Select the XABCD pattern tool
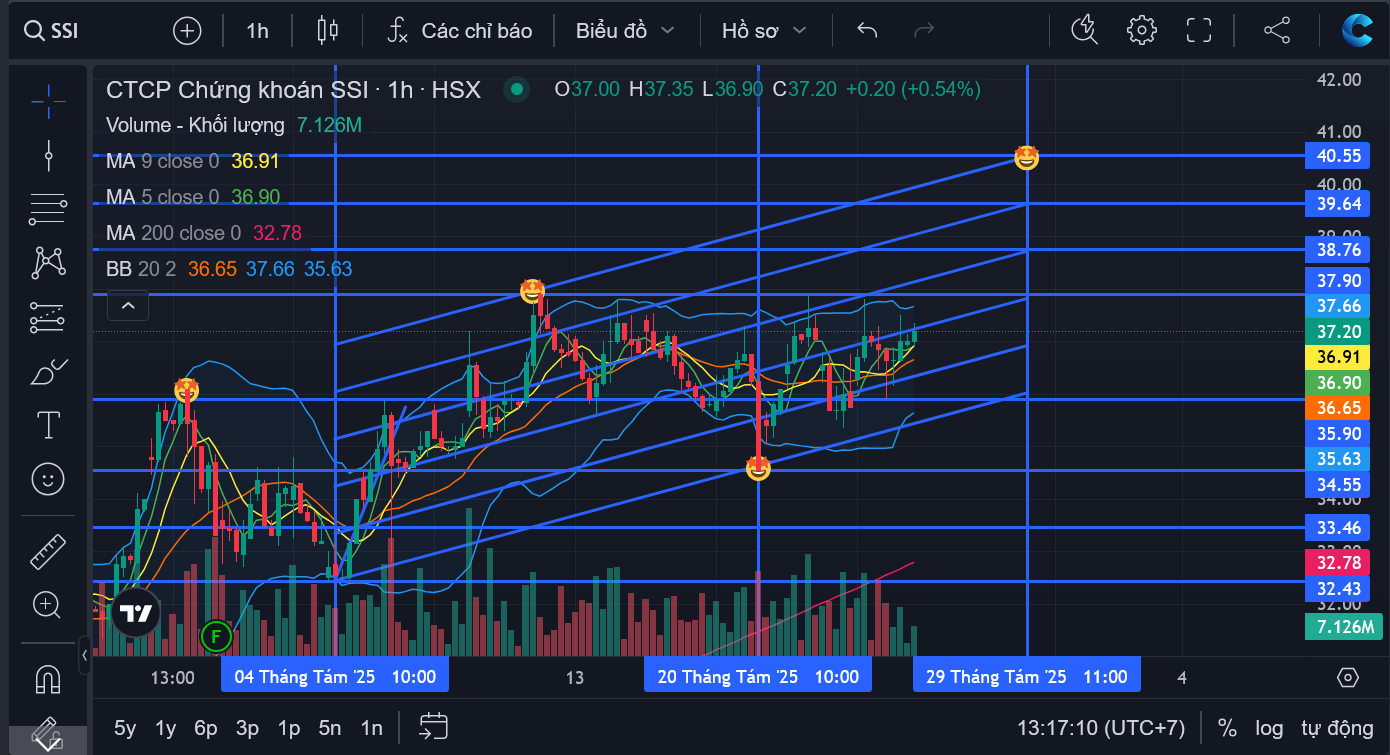1390x755 pixels. [48, 263]
